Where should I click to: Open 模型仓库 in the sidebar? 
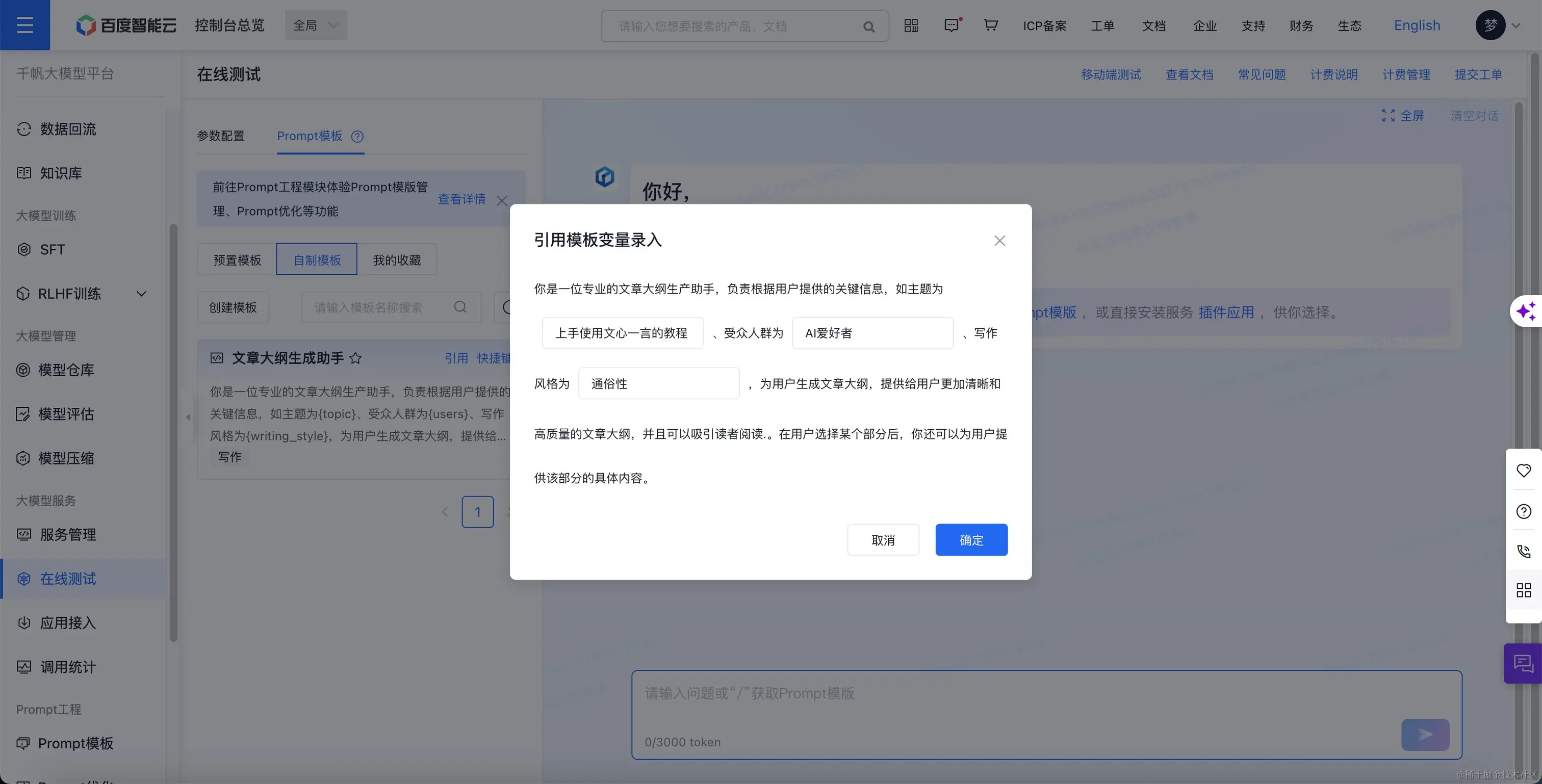pos(66,370)
